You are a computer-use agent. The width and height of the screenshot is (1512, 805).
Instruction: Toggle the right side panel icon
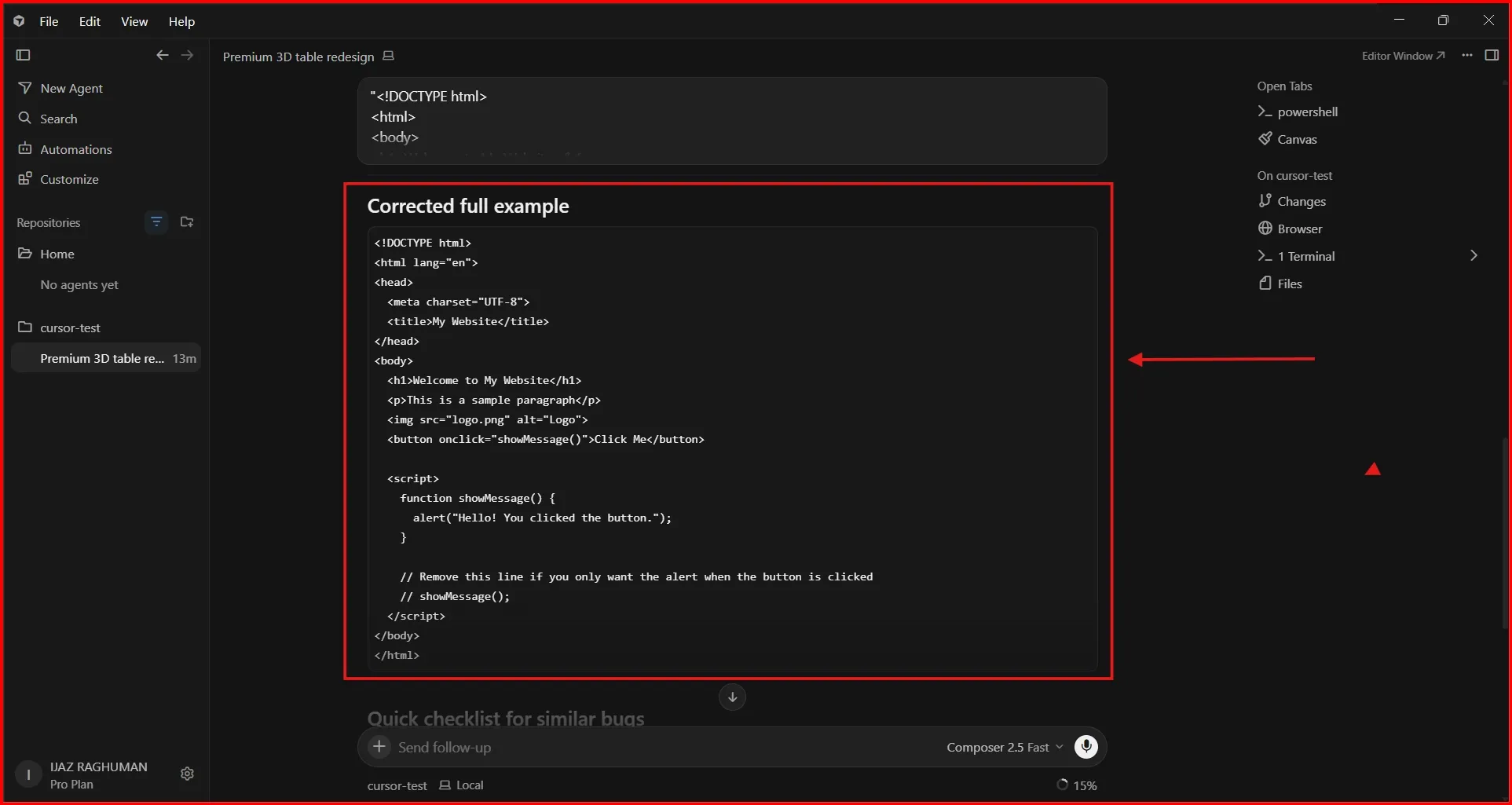click(x=1492, y=55)
